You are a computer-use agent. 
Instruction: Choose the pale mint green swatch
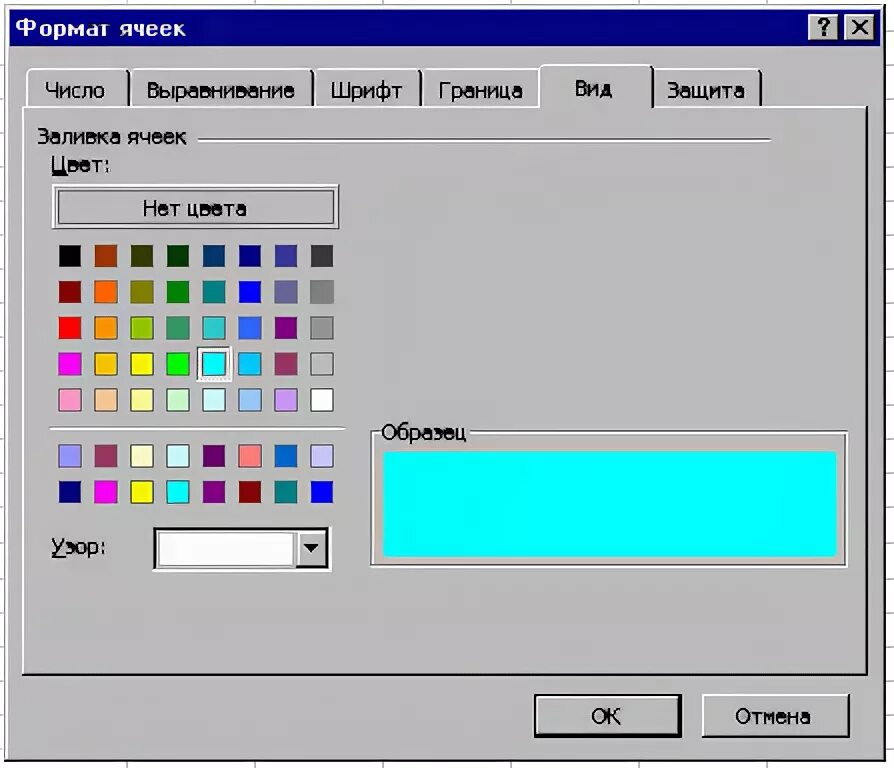tap(178, 400)
